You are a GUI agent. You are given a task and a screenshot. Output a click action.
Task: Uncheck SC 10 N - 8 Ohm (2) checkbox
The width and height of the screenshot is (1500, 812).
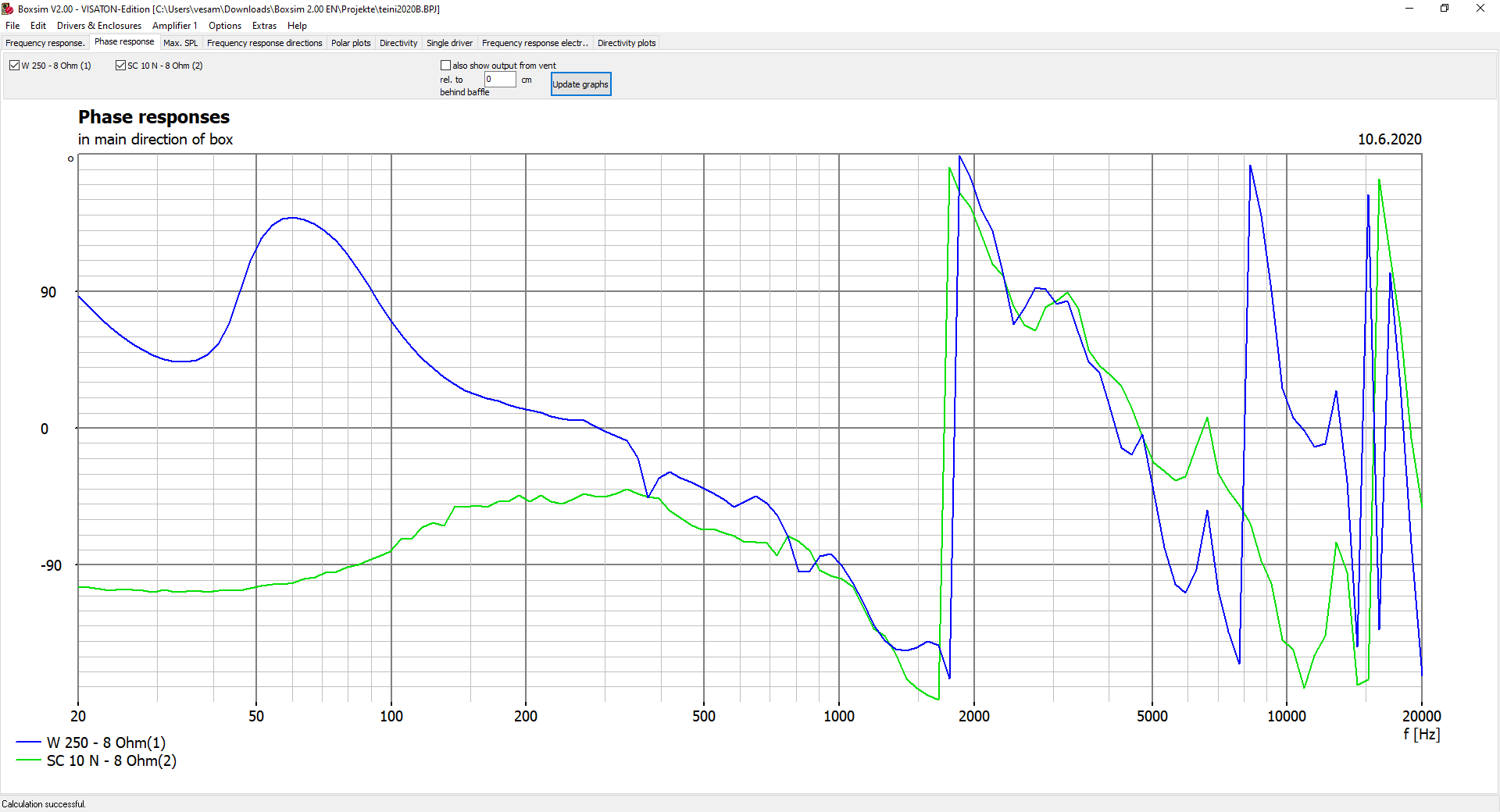(120, 66)
